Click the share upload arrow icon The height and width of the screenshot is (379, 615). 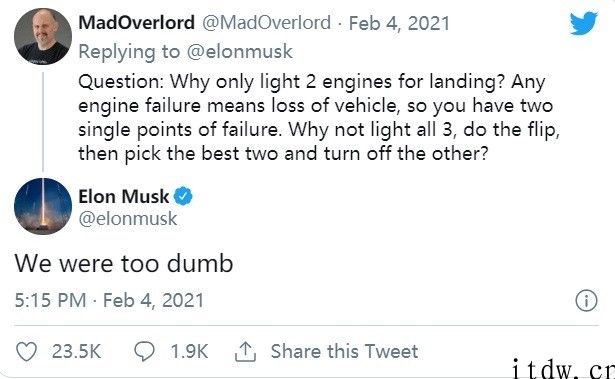246,351
